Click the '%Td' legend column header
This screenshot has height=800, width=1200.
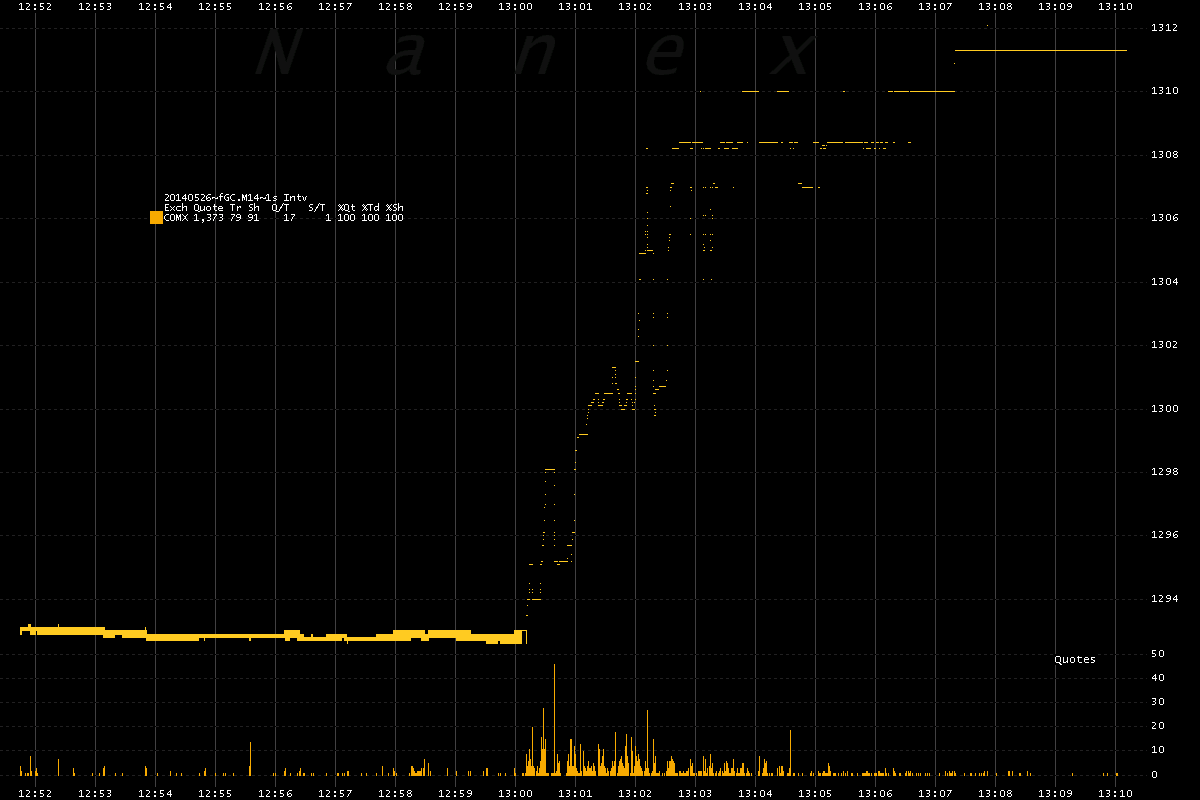point(371,207)
